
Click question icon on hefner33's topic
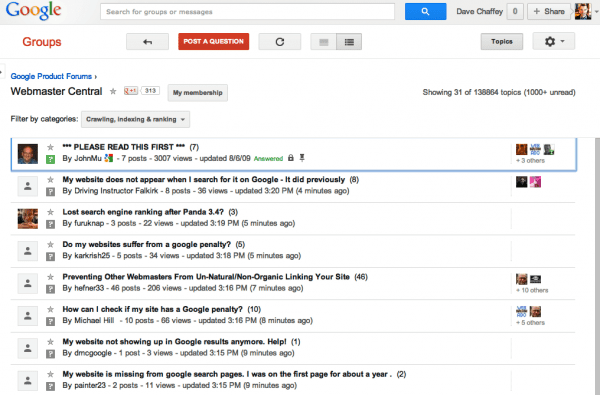[50, 289]
